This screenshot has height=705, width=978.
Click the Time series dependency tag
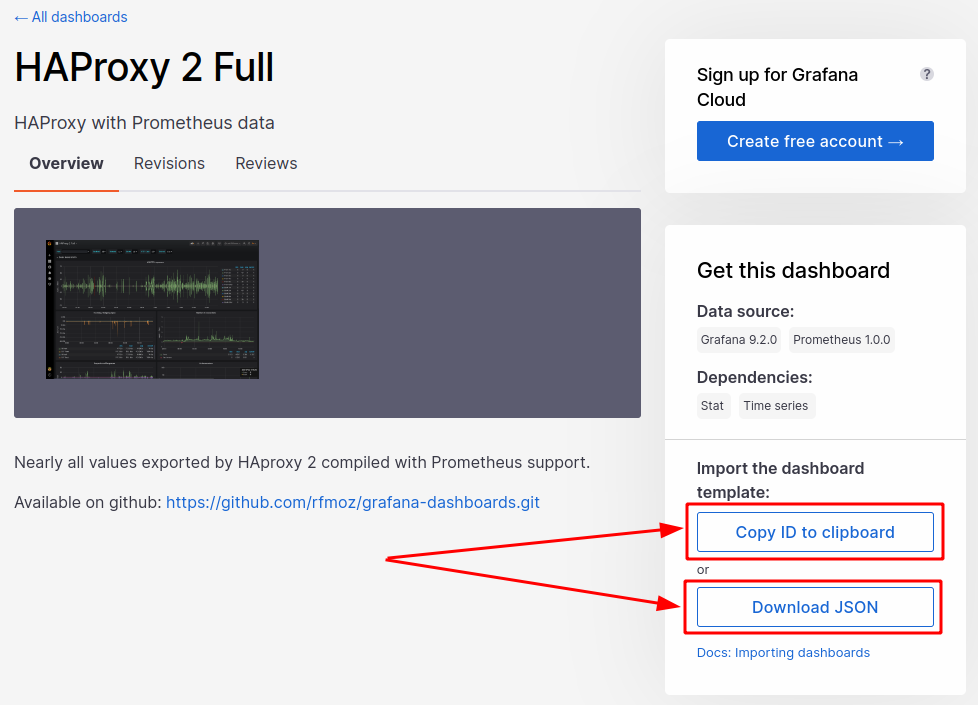[x=776, y=406]
